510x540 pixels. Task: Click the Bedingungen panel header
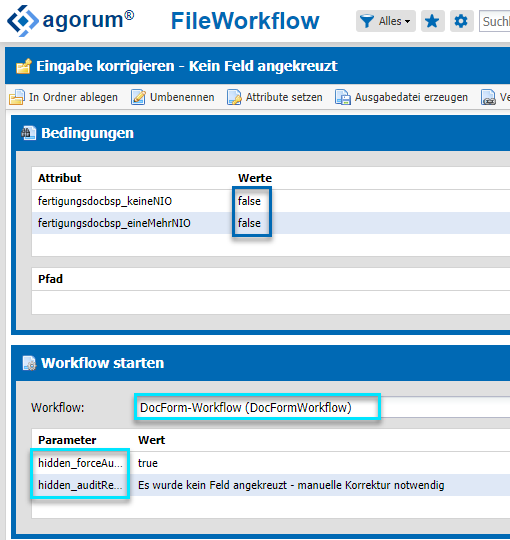pyautogui.click(x=261, y=133)
